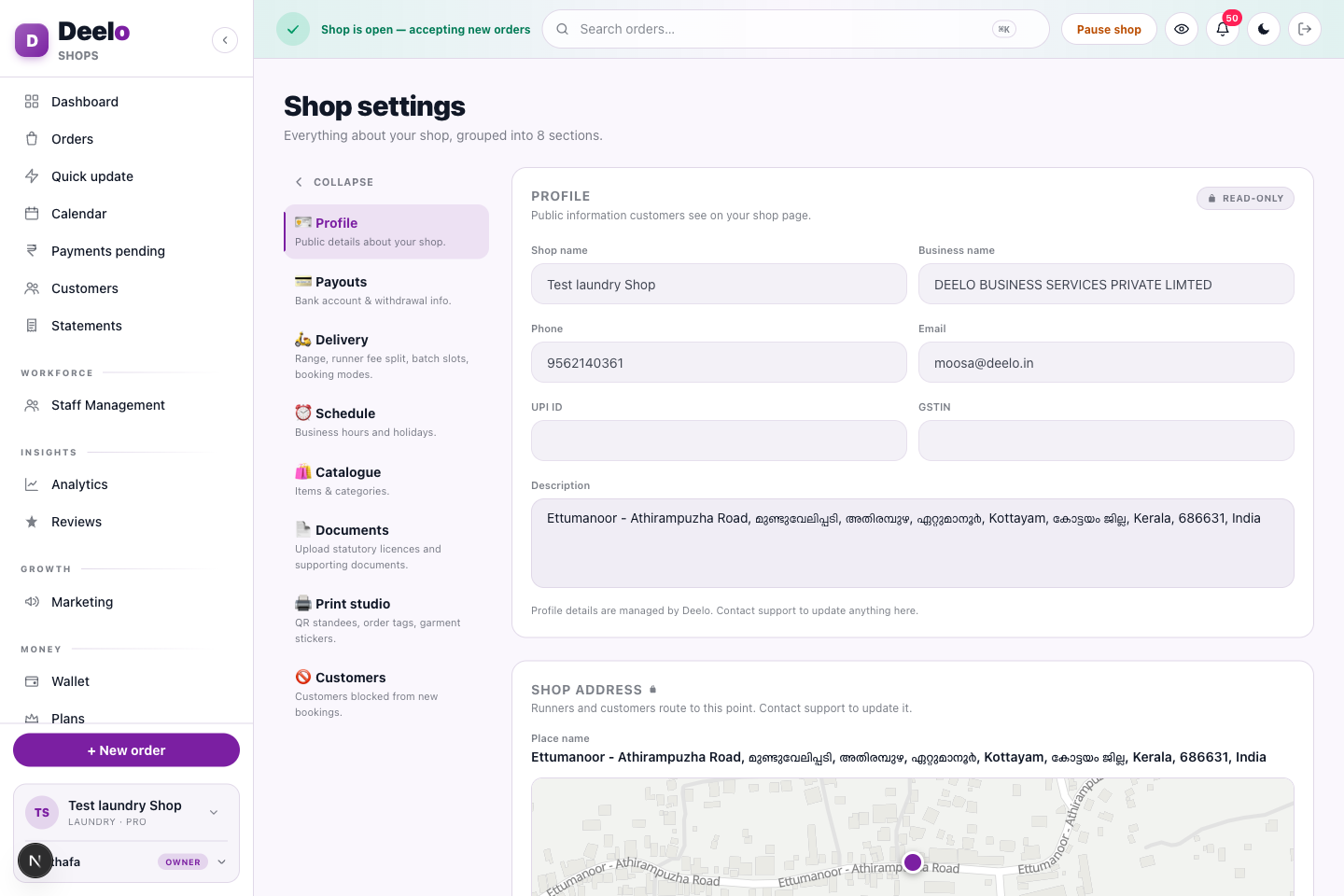Image resolution: width=1344 pixels, height=896 pixels.
Task: Click the empty GSTIN field
Action: (1106, 441)
